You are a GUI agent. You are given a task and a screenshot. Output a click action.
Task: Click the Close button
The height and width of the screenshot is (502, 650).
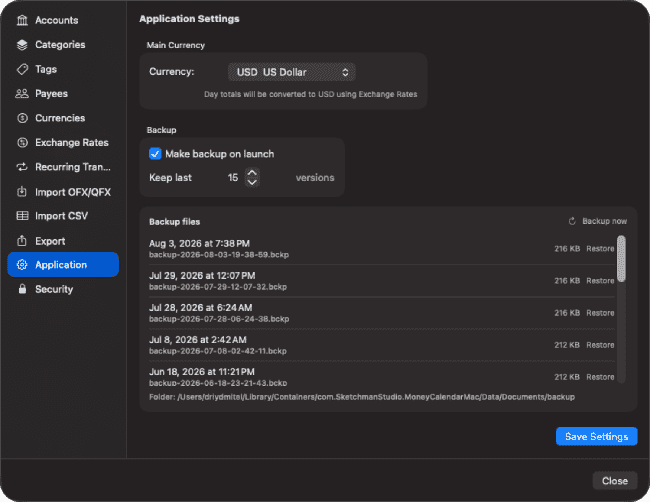click(615, 481)
